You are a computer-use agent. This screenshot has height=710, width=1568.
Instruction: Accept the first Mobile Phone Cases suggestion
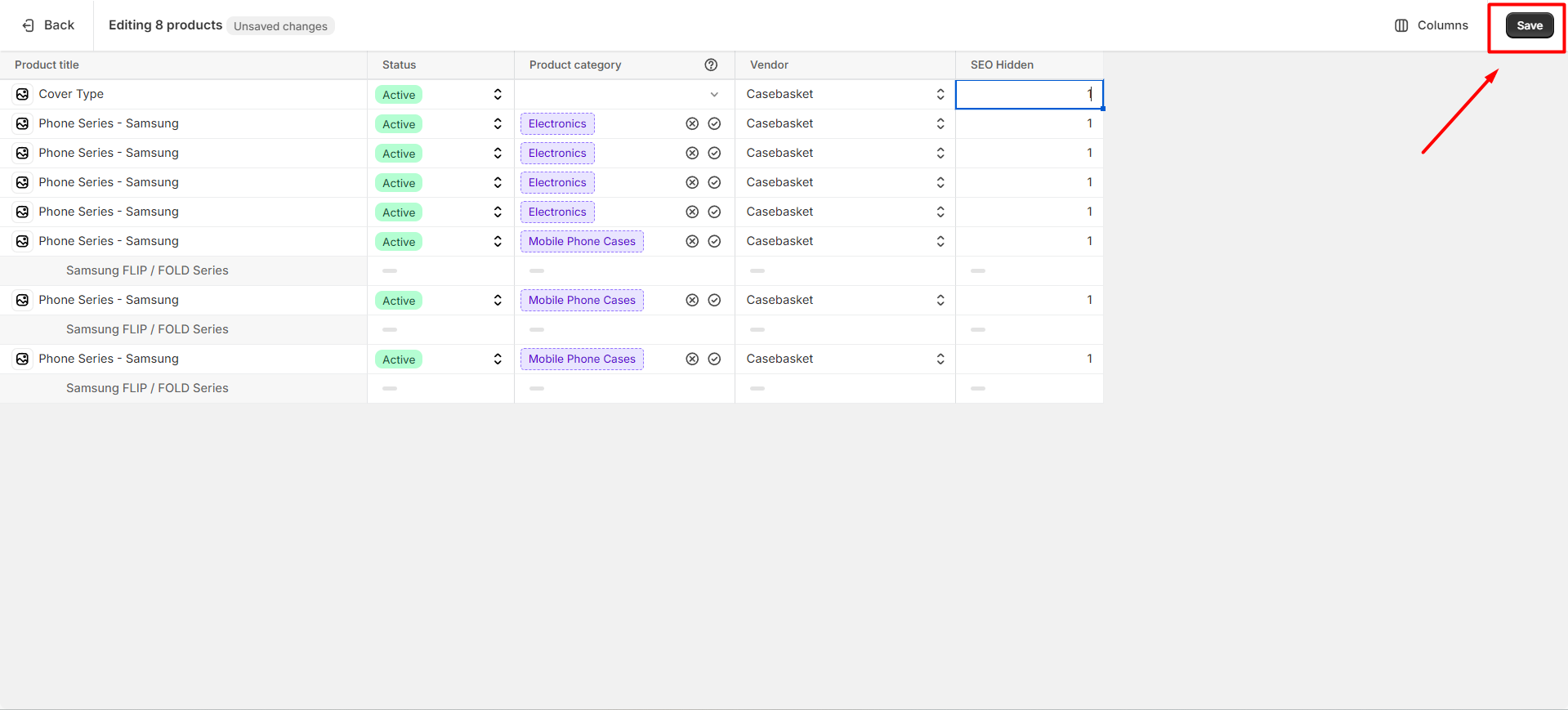[714, 242]
